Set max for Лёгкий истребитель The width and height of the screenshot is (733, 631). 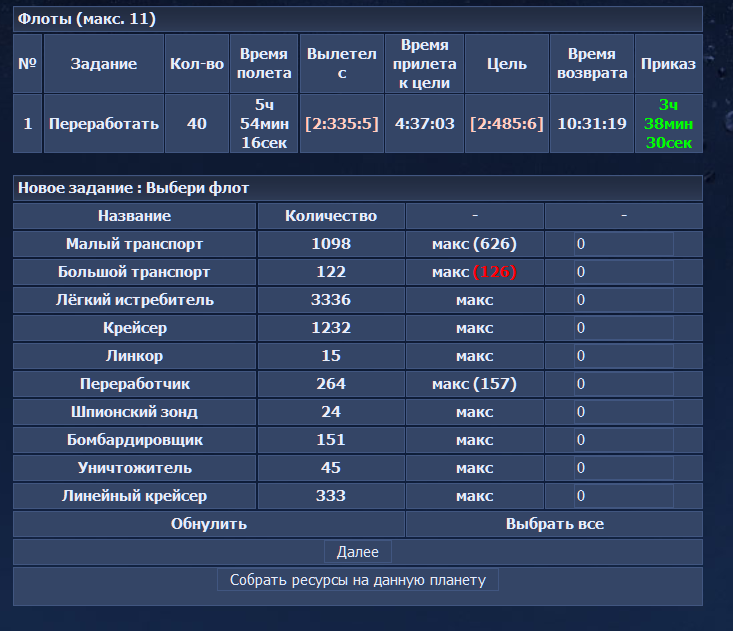click(x=474, y=300)
